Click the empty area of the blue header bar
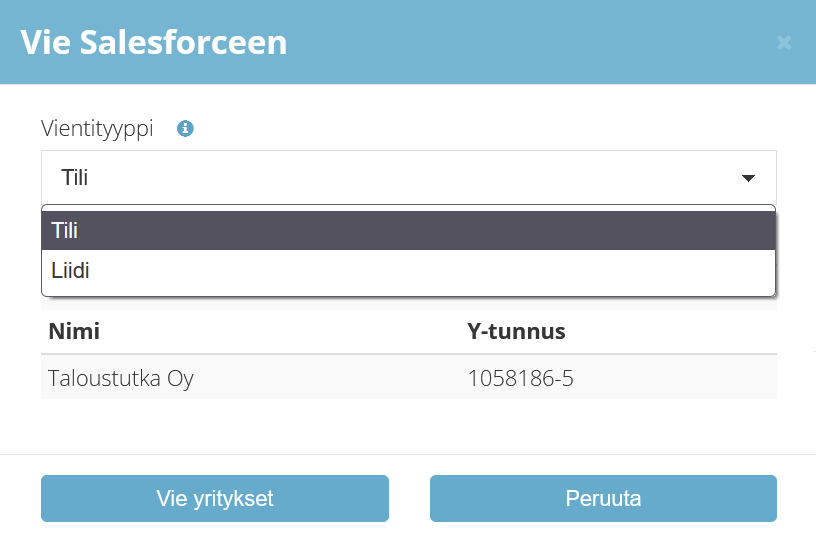The width and height of the screenshot is (816, 540). (x=520, y=42)
